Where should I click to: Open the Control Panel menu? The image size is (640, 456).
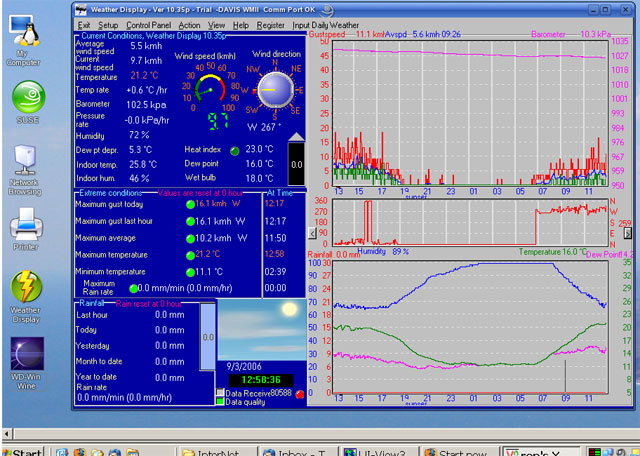tap(149, 25)
